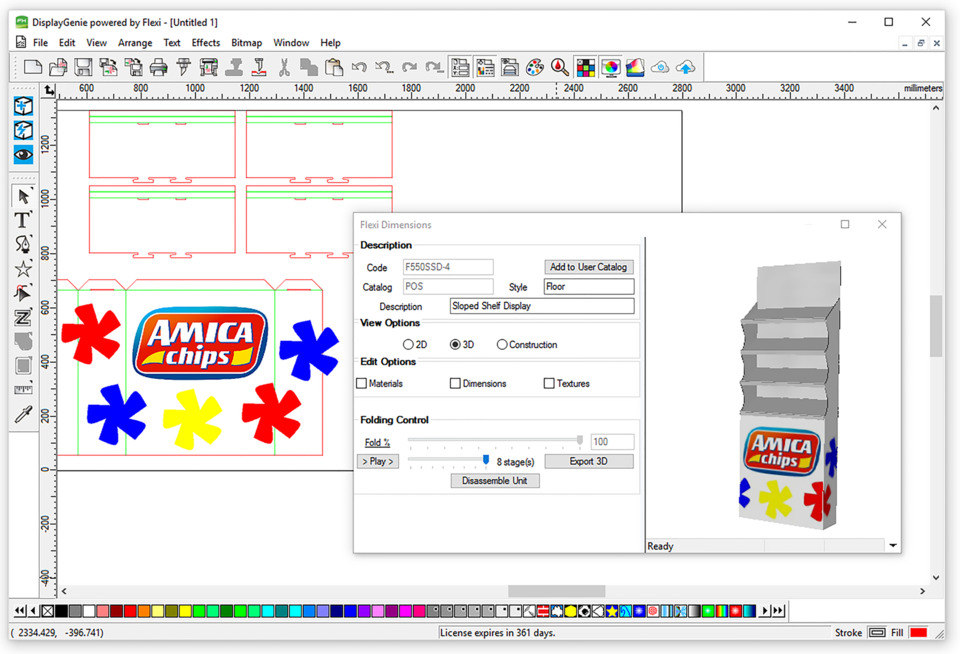Tick the Textures checkbox
This screenshot has width=960, height=654.
(x=549, y=384)
